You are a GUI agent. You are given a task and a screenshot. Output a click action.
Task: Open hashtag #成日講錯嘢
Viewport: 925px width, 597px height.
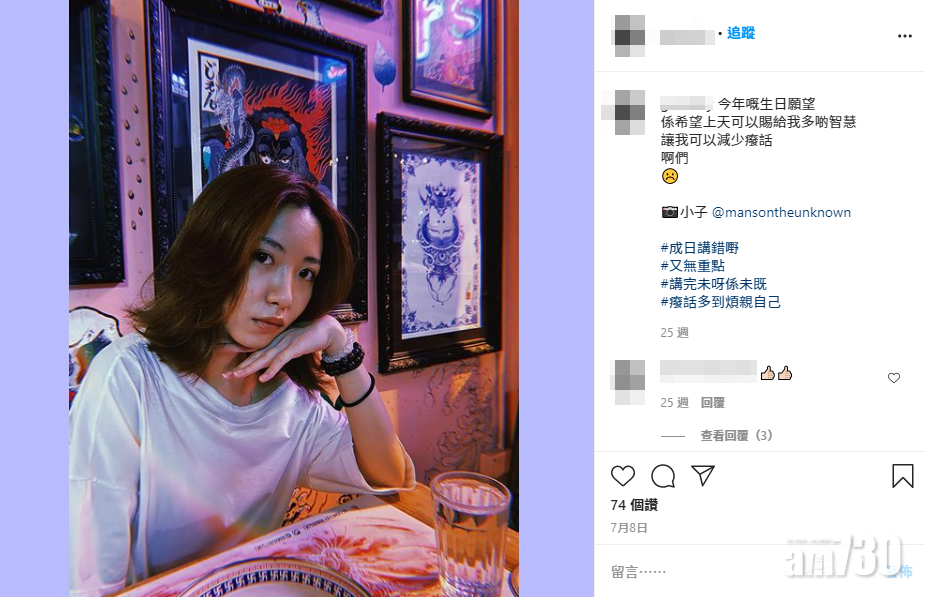tap(700, 248)
